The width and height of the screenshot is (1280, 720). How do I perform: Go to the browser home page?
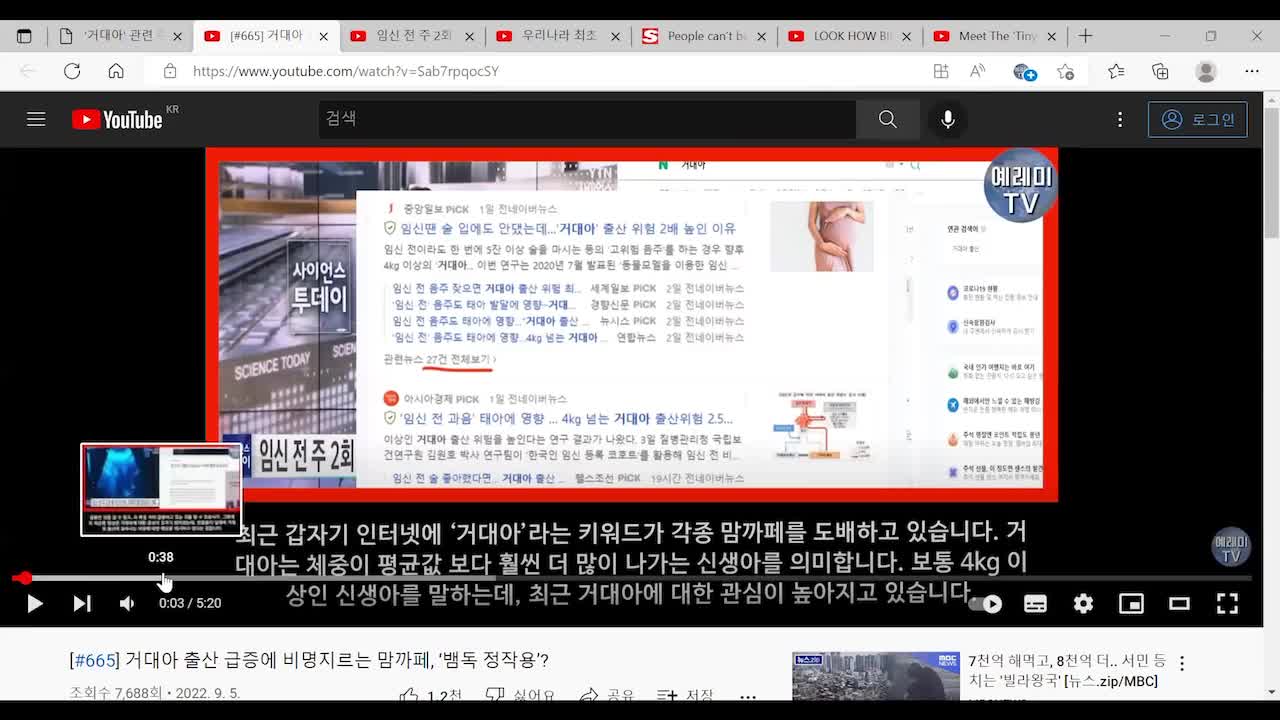pyautogui.click(x=116, y=71)
